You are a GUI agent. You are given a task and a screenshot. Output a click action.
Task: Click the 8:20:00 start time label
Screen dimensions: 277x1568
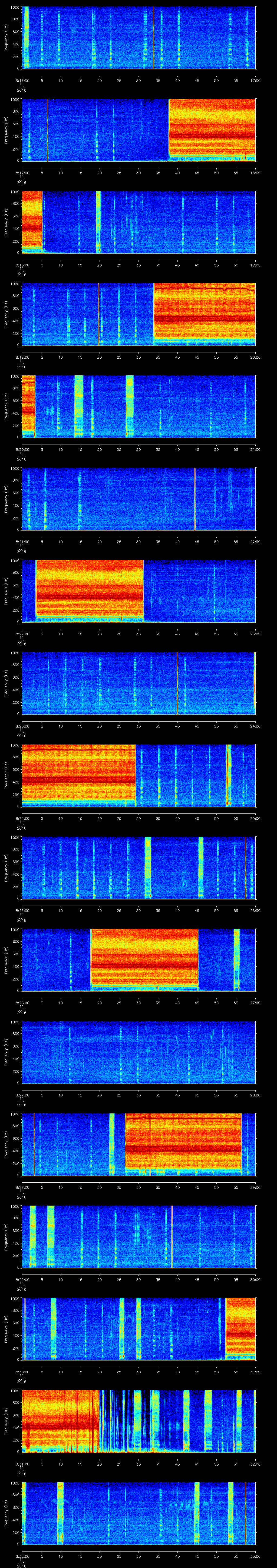(22, 449)
